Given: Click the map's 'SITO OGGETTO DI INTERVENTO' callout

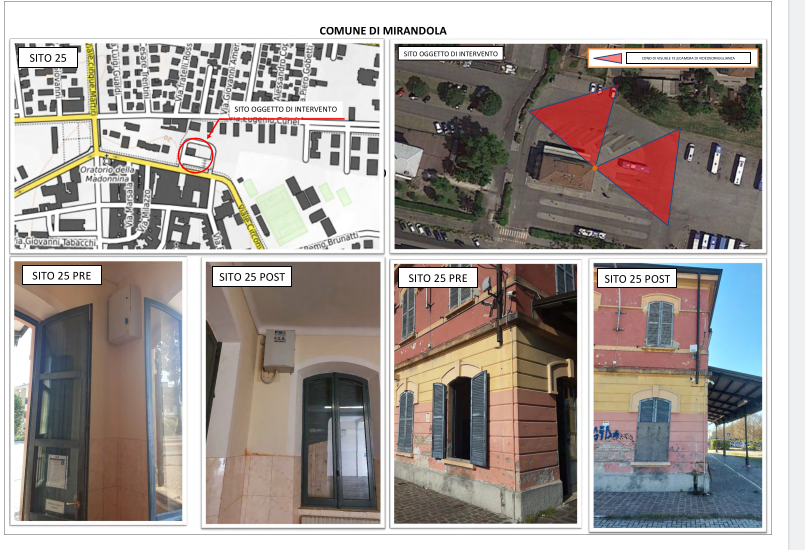Looking at the screenshot, I should [x=286, y=109].
